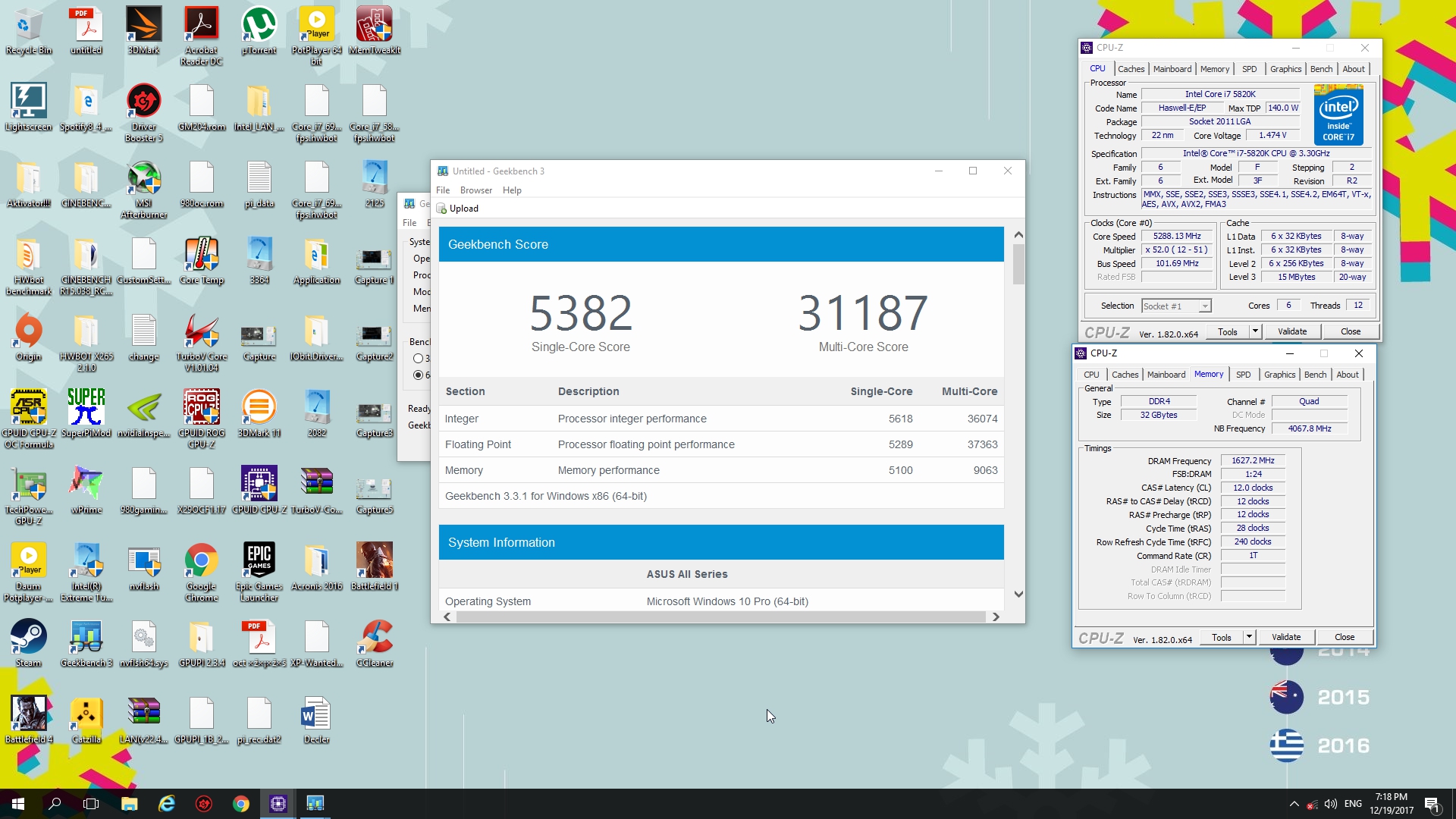This screenshot has width=1456, height=819.
Task: Open Battlefield 1 desktop shortcut
Action: [374, 567]
